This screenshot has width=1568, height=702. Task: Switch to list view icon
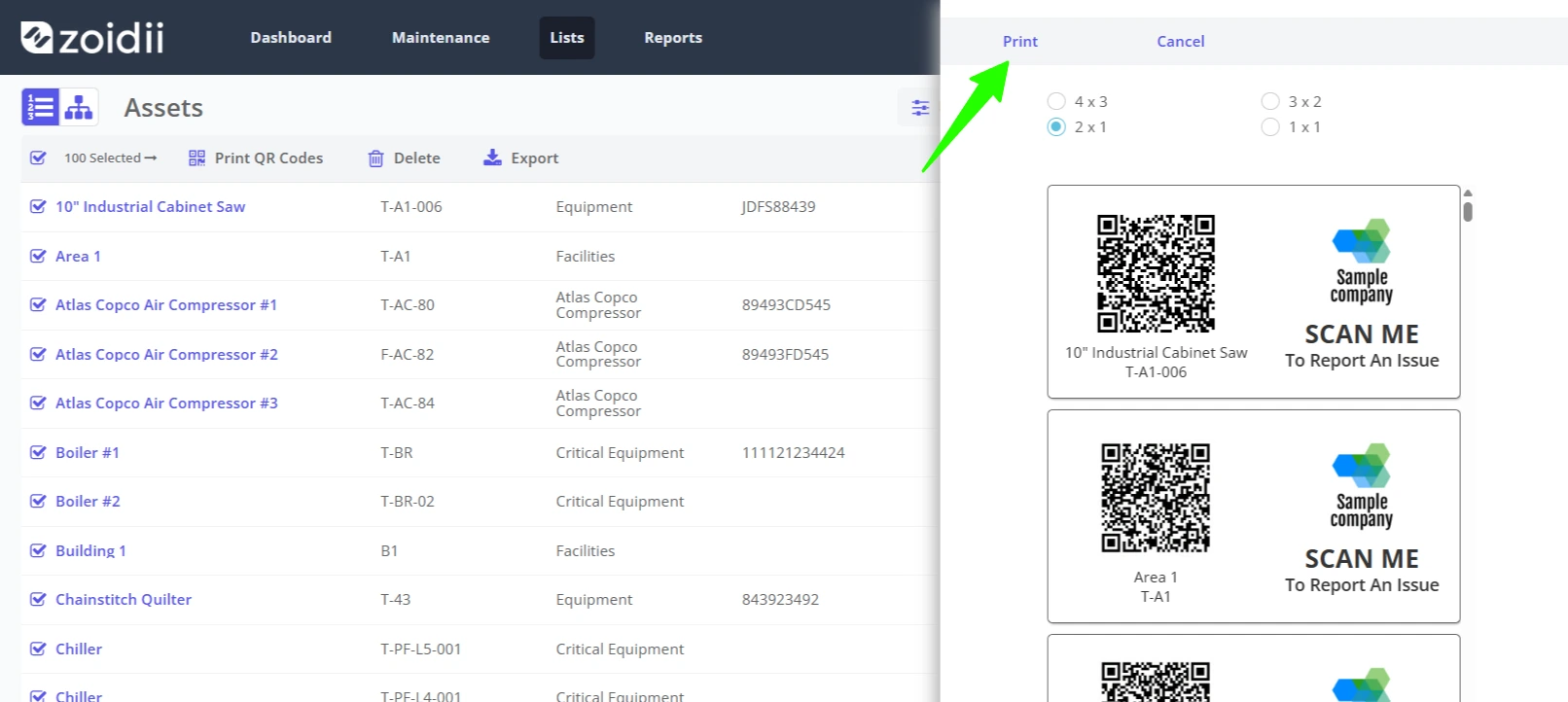pyautogui.click(x=41, y=107)
